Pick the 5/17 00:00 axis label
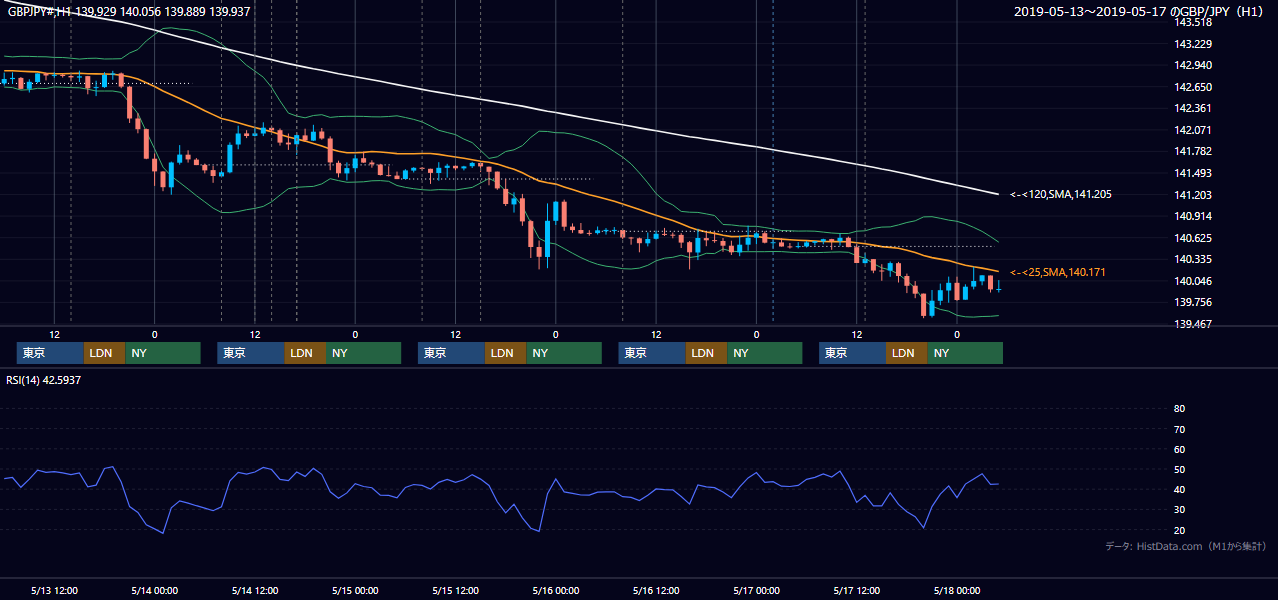The width and height of the screenshot is (1278, 600). (x=756, y=590)
